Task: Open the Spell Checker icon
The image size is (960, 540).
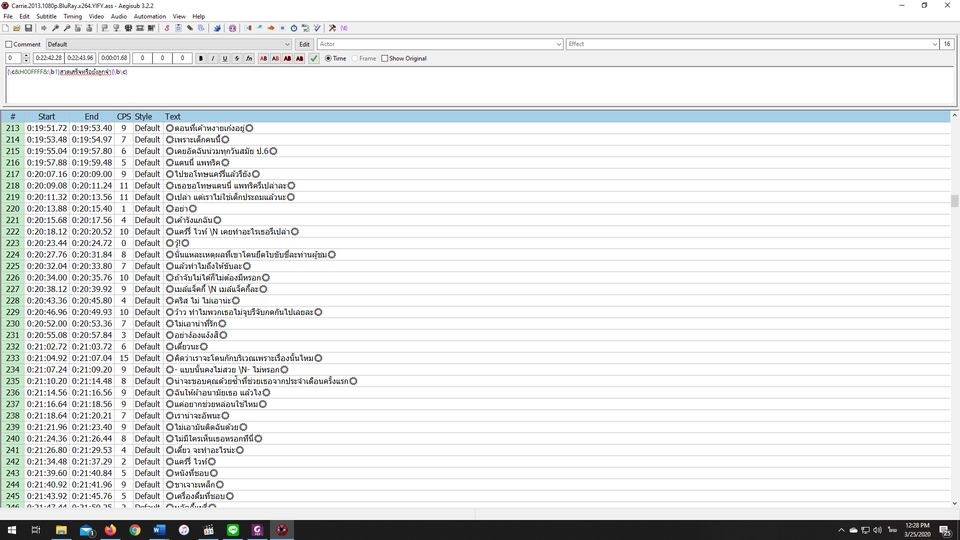Action: click(x=317, y=28)
